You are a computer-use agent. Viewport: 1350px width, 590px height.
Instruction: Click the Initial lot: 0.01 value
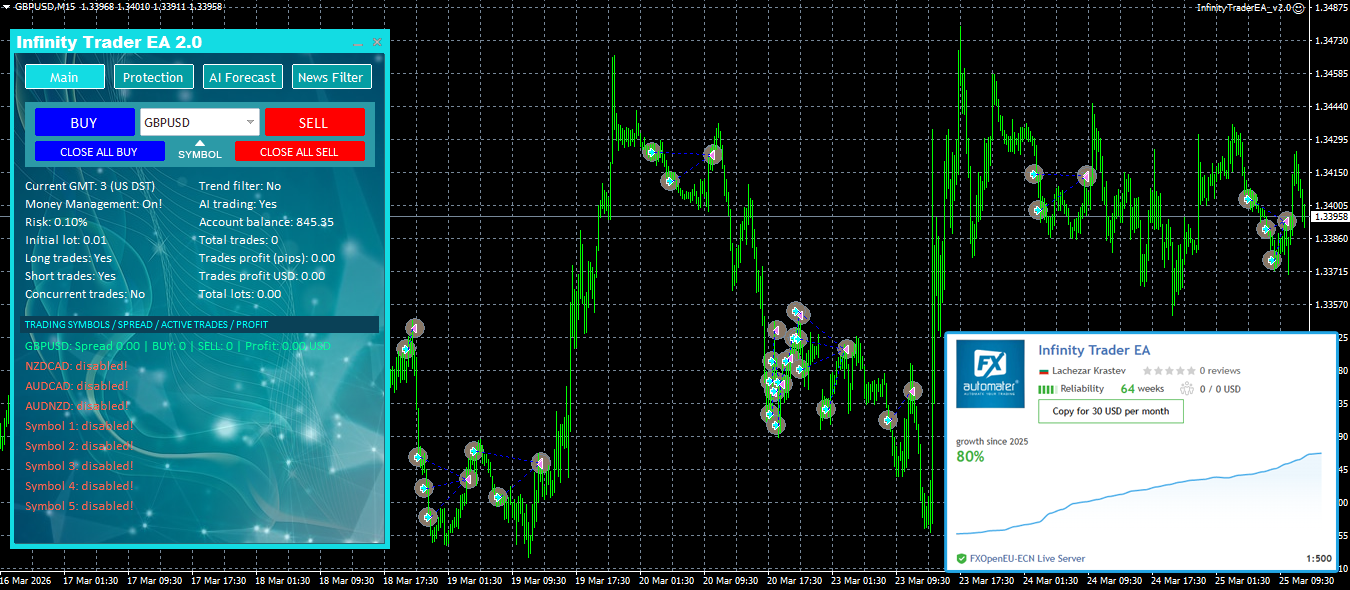pyautogui.click(x=66, y=240)
